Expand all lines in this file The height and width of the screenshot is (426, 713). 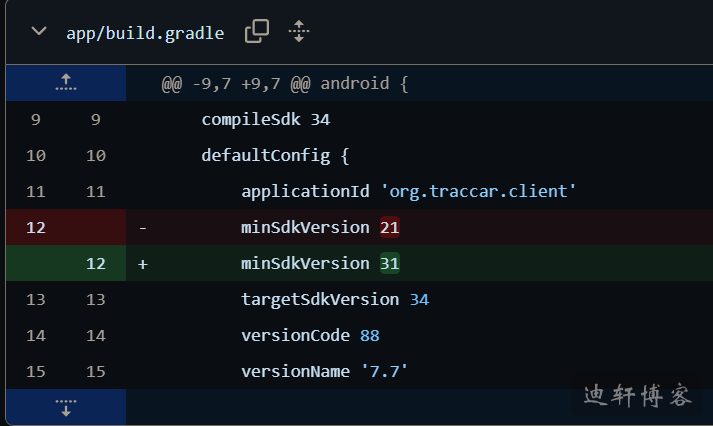[x=298, y=31]
